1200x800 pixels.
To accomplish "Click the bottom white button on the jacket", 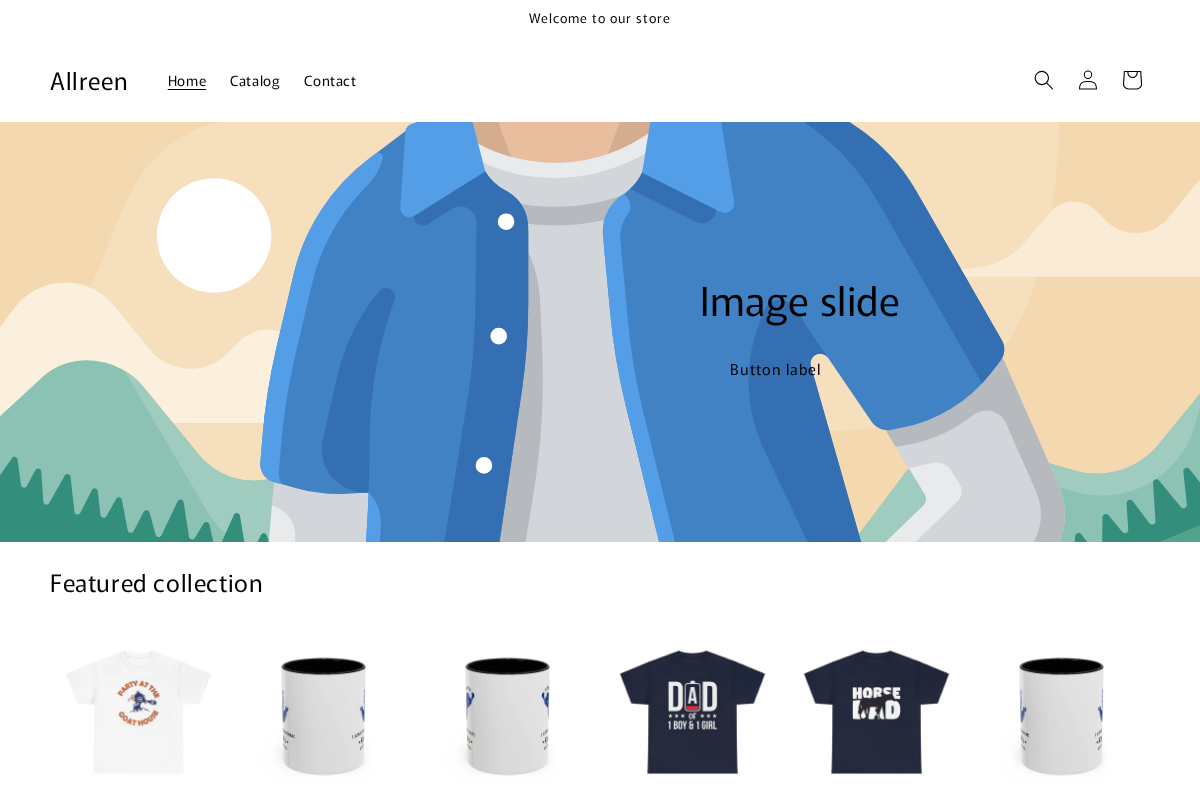I will [x=484, y=465].
